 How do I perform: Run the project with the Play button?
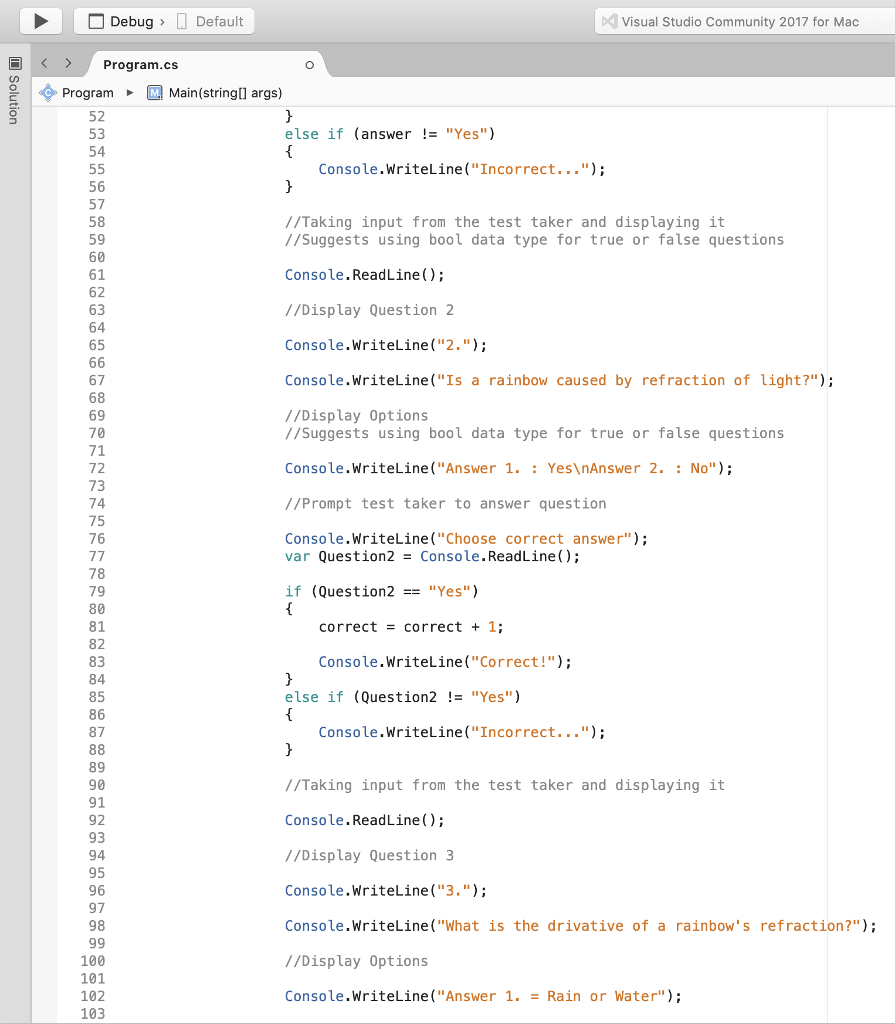[x=41, y=21]
